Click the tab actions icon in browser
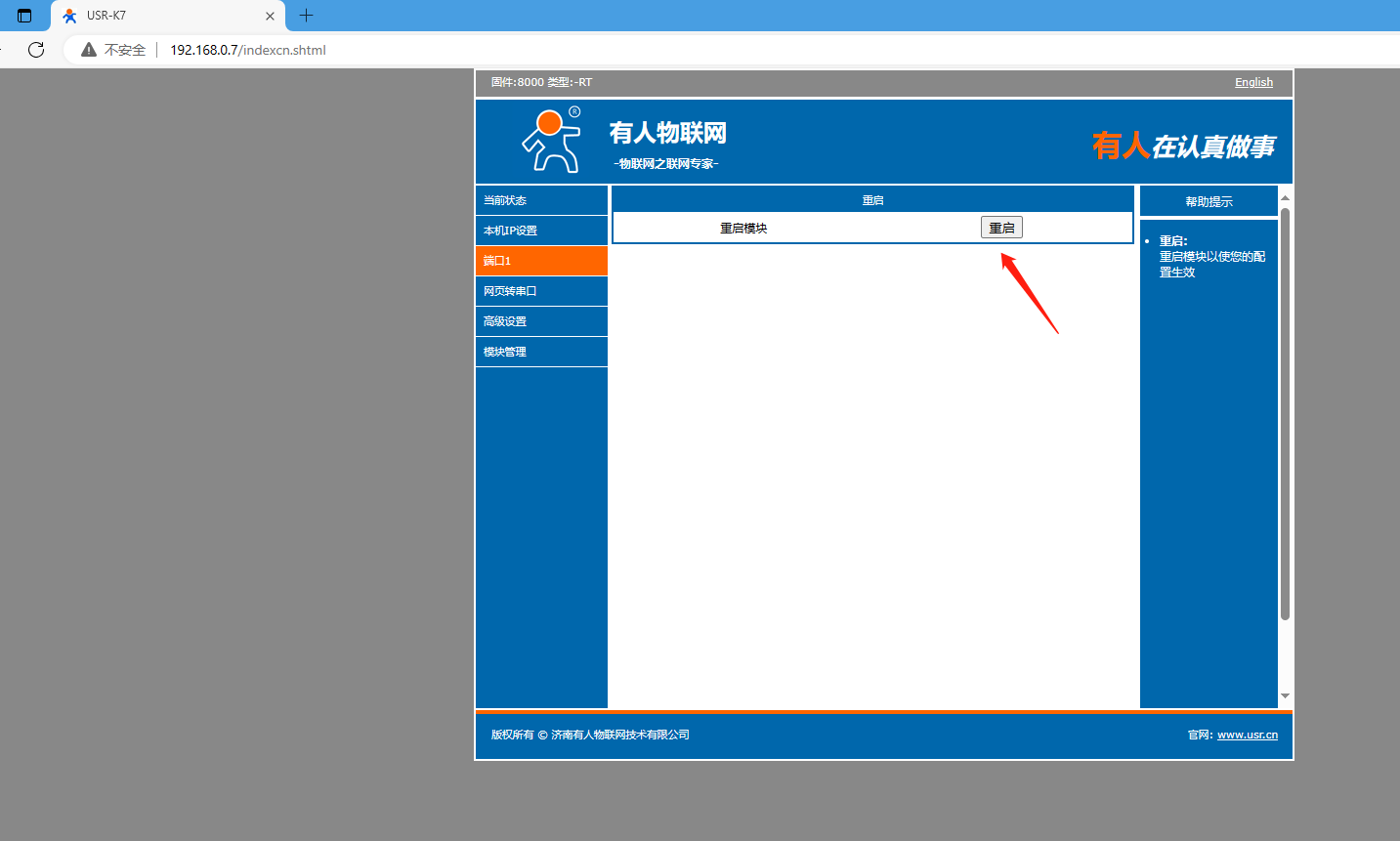Image resolution: width=1400 pixels, height=841 pixels. tap(24, 16)
